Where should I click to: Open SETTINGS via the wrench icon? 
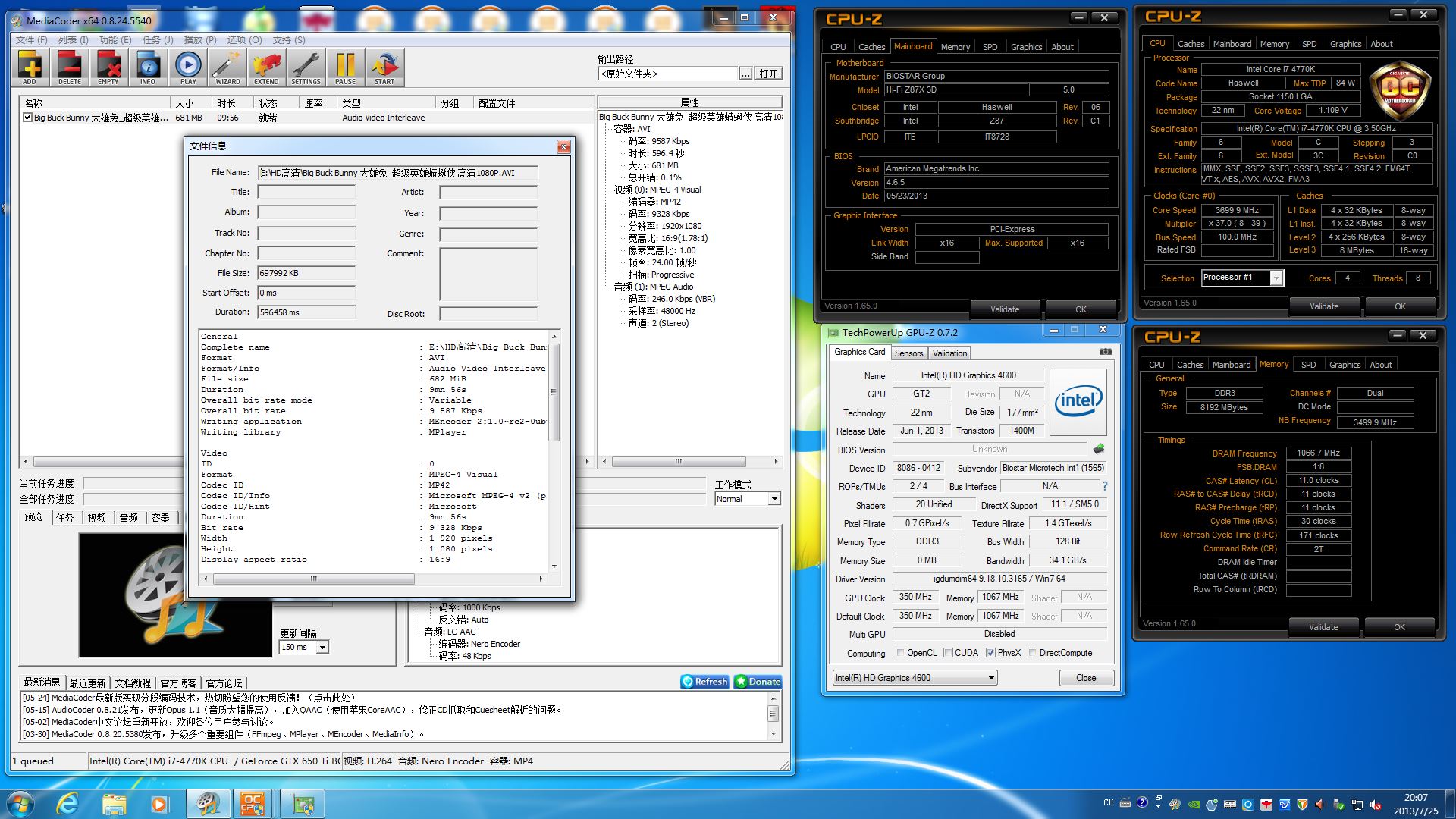point(306,67)
